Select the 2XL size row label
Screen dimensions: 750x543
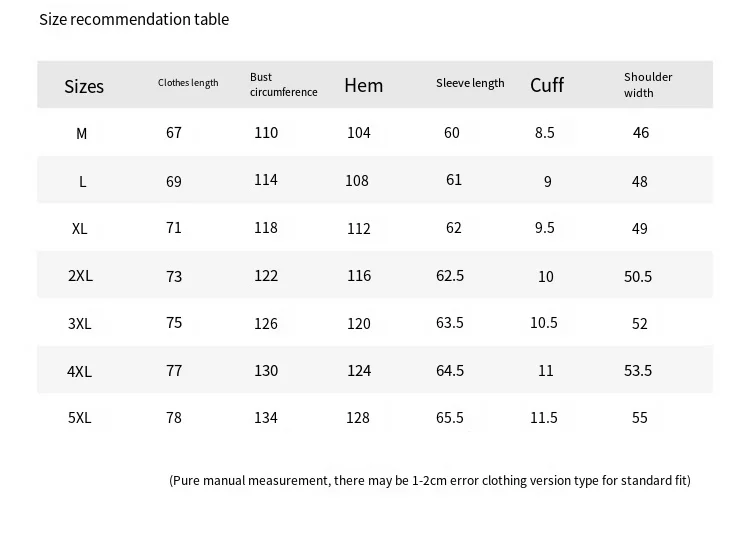point(80,276)
